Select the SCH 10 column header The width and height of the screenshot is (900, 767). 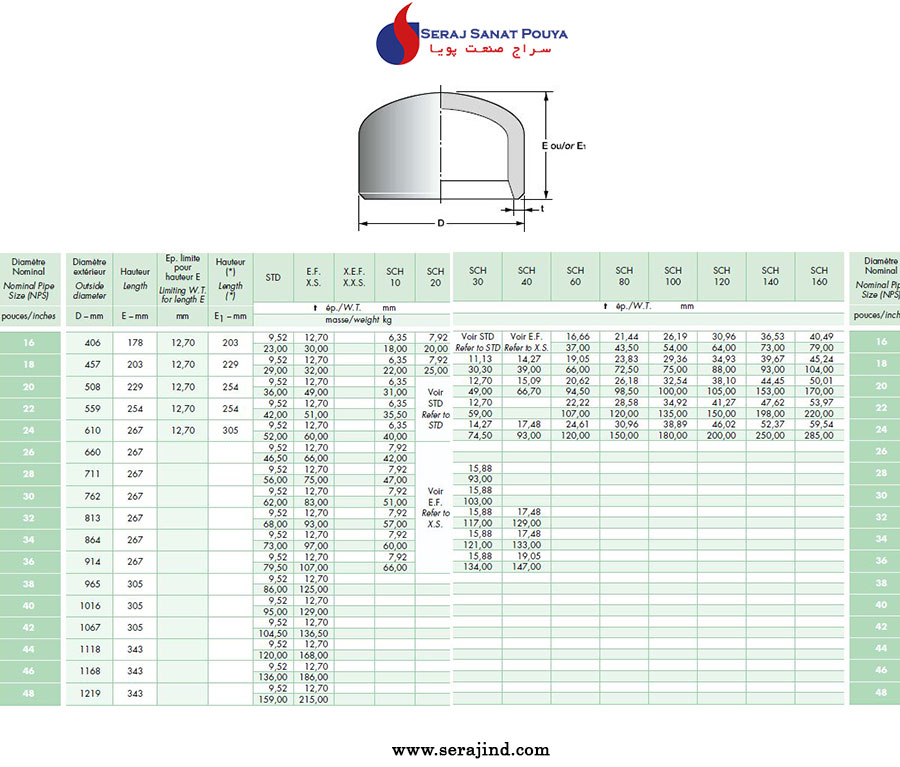point(395,276)
